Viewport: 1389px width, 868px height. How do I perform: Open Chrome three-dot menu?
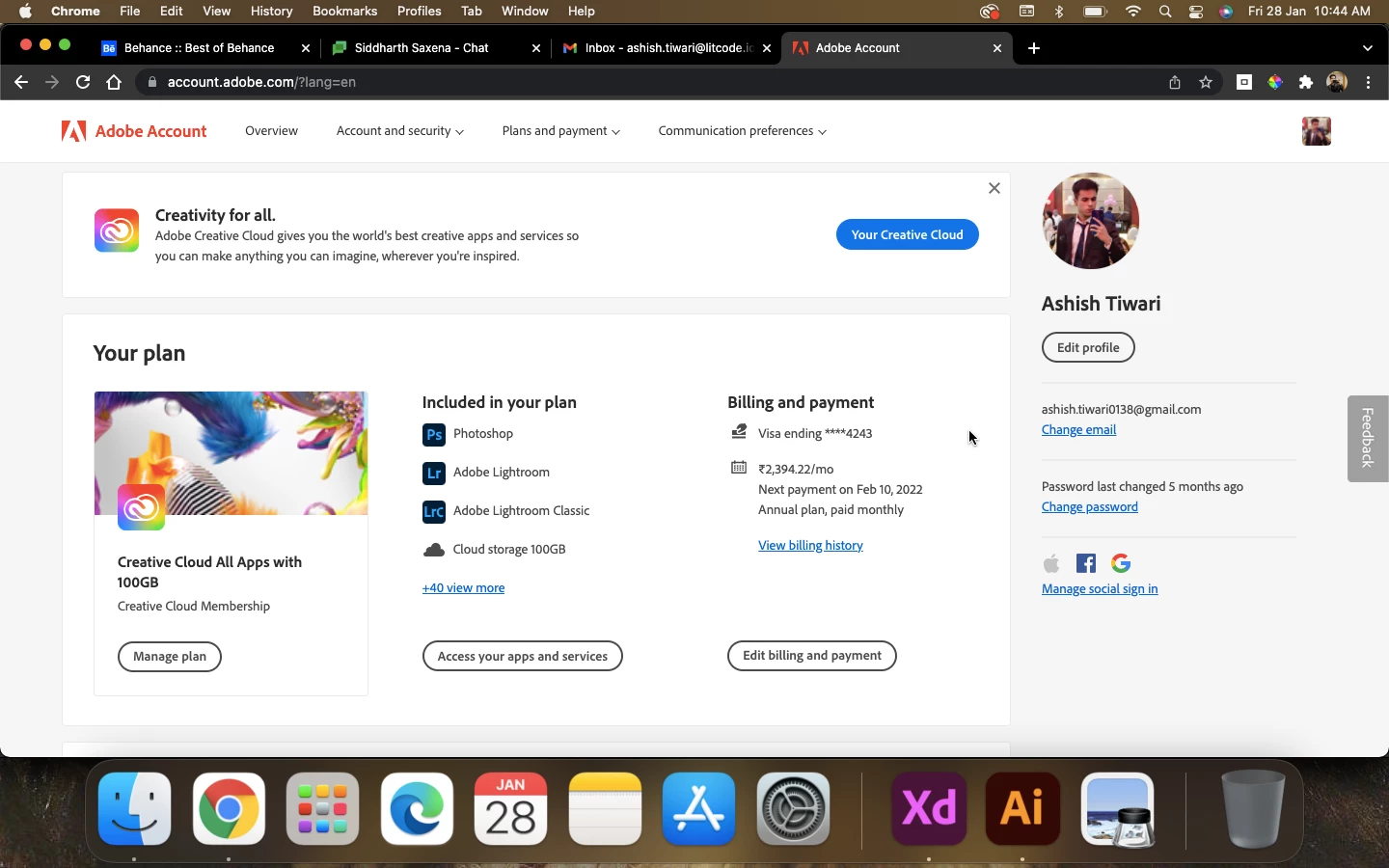point(1369,82)
